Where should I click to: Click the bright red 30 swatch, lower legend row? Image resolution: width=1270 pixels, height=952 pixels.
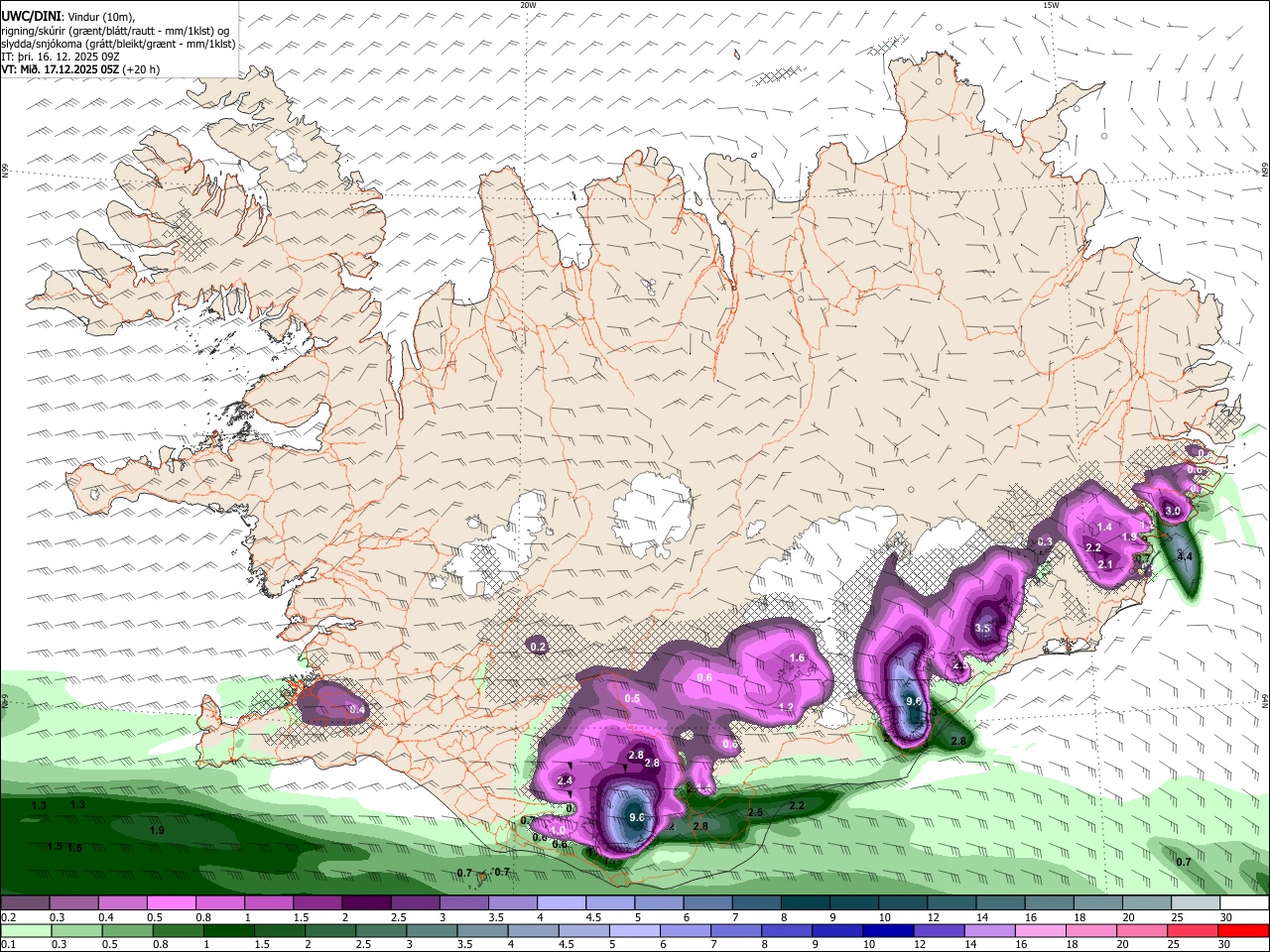1243,931
